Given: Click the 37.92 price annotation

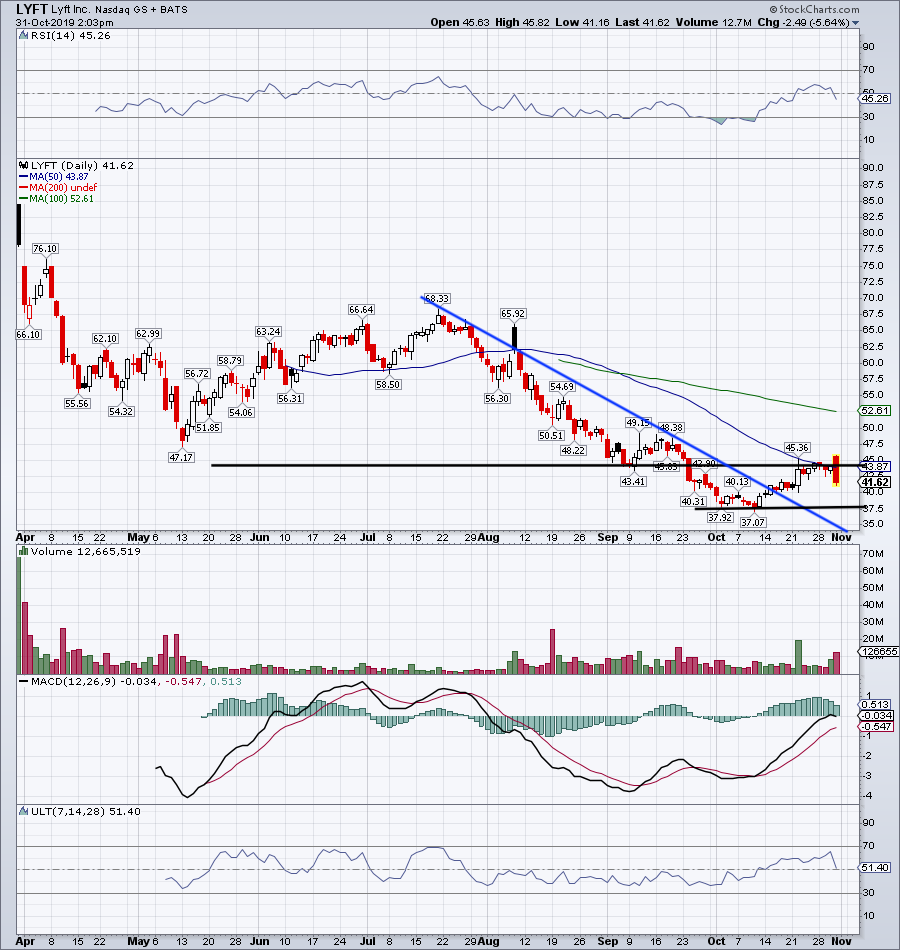Looking at the screenshot, I should [x=720, y=517].
